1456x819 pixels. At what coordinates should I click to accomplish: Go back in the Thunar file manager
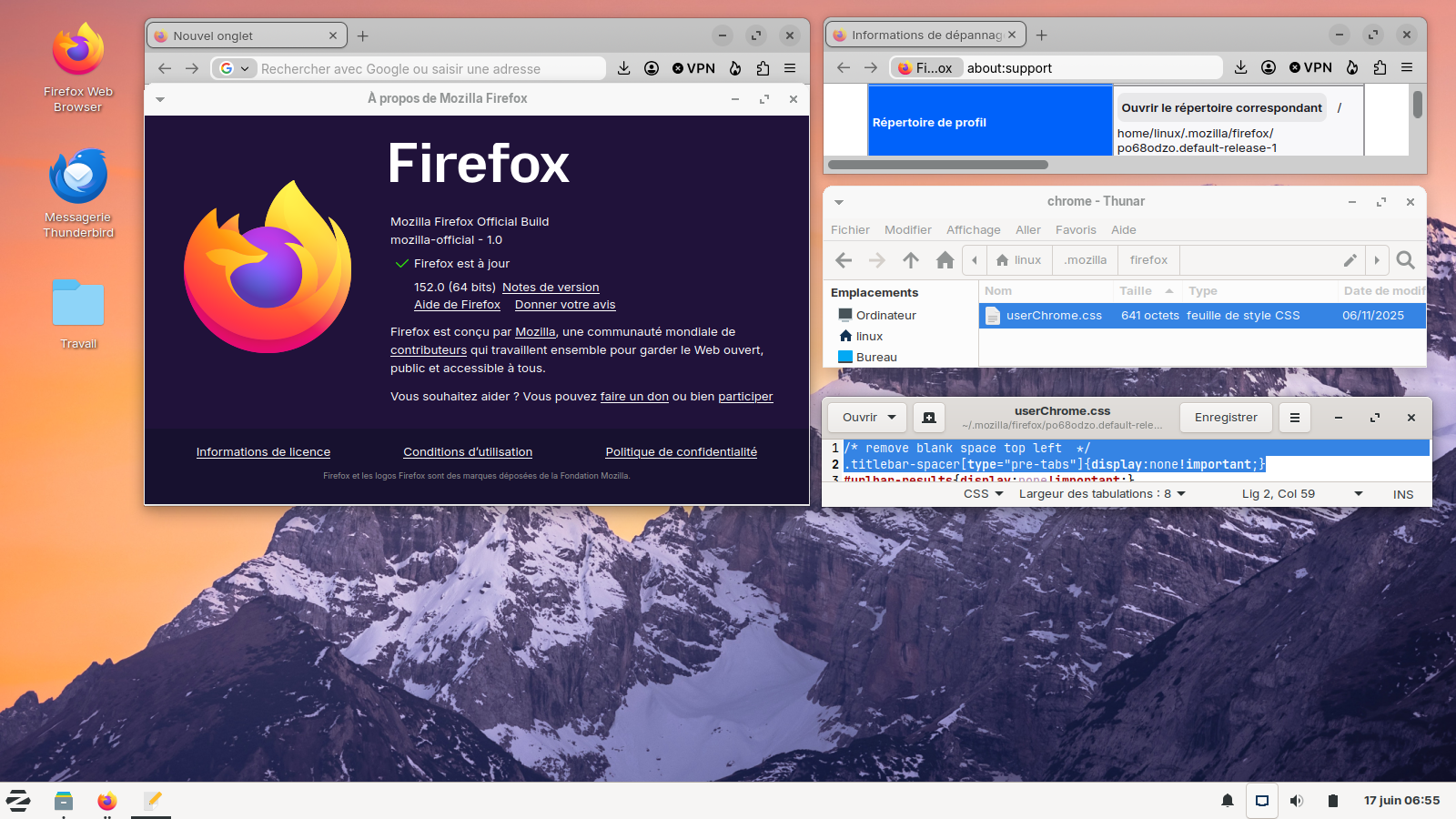tap(844, 260)
